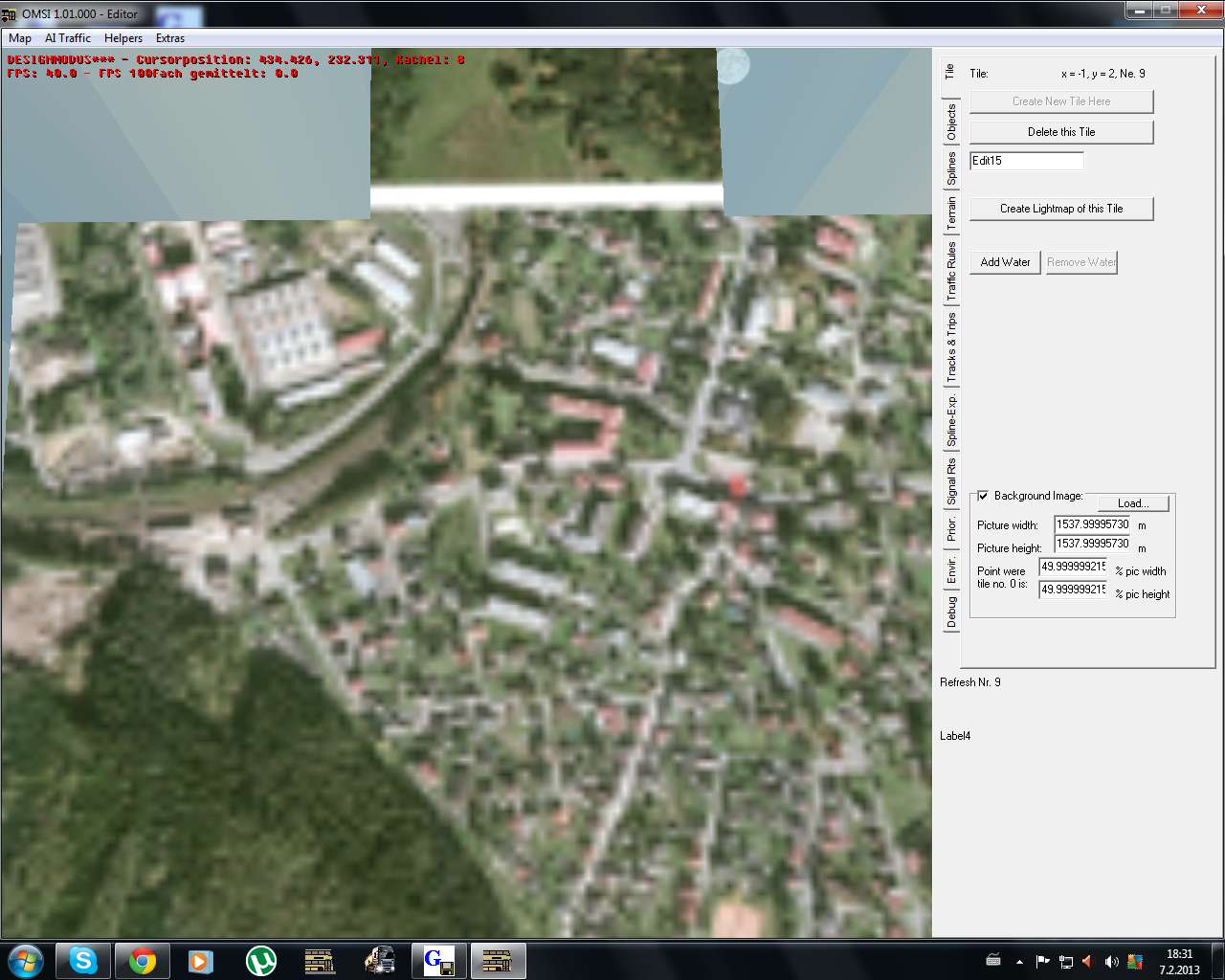Viewport: 1225px width, 980px height.
Task: Toggle the Background Image checkbox
Action: (983, 496)
